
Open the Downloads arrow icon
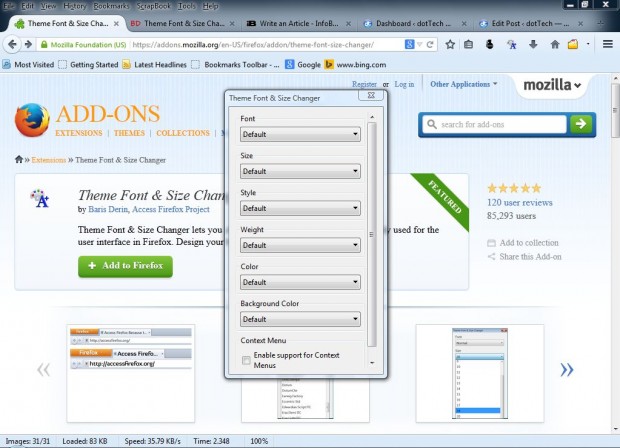coord(533,44)
